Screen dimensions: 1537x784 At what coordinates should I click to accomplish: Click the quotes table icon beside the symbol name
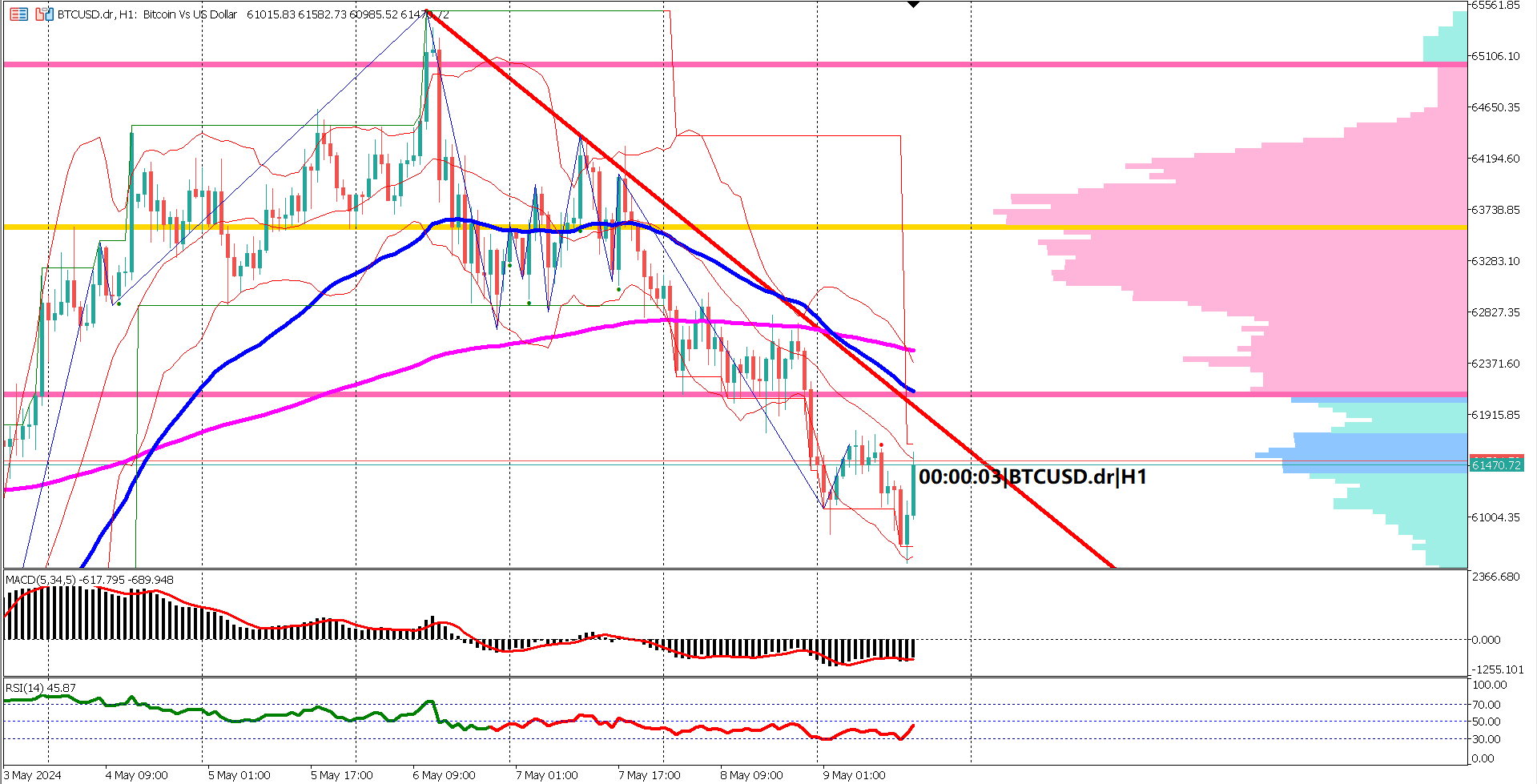(18, 14)
